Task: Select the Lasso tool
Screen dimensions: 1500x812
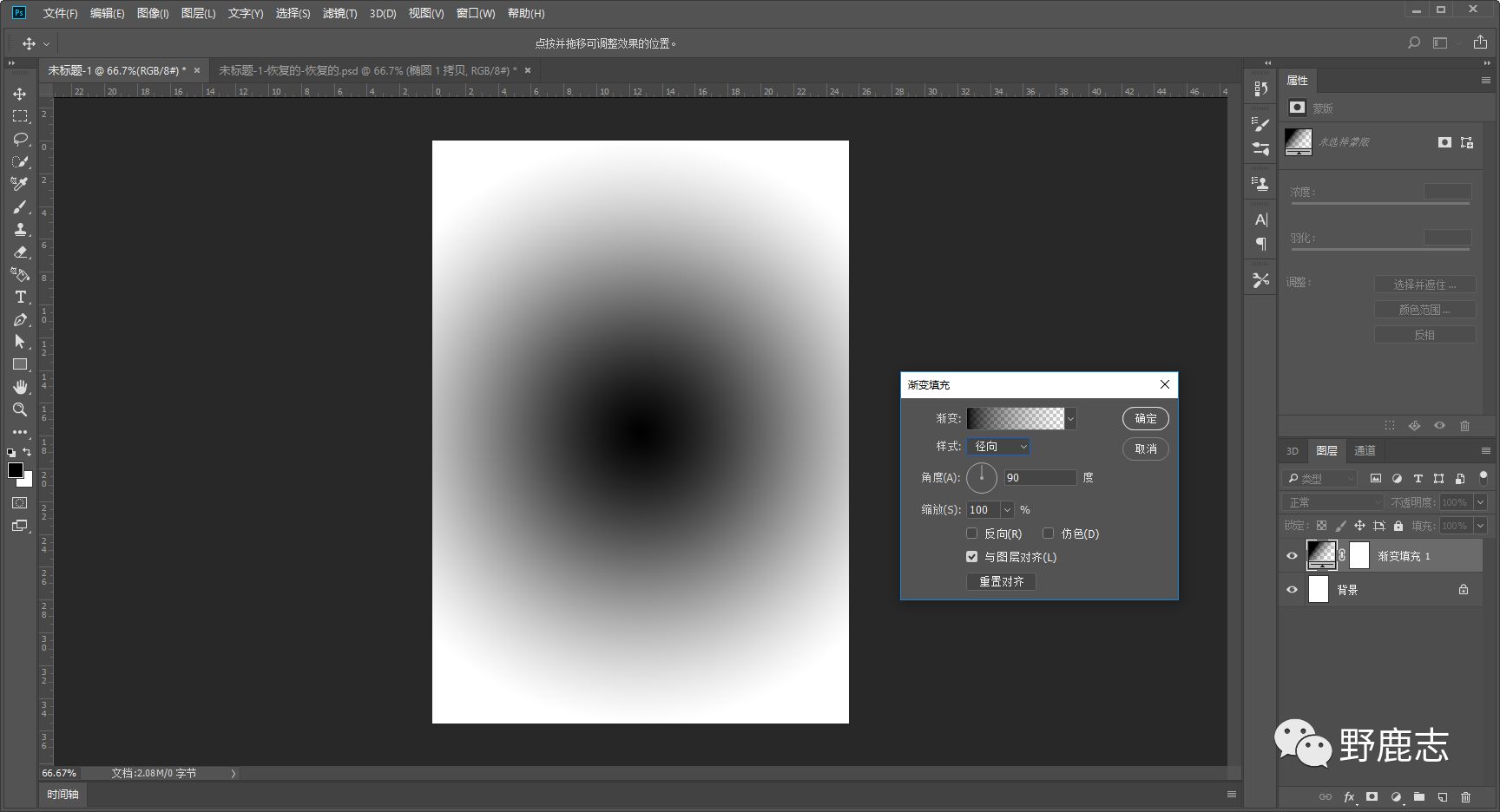Action: tap(20, 139)
